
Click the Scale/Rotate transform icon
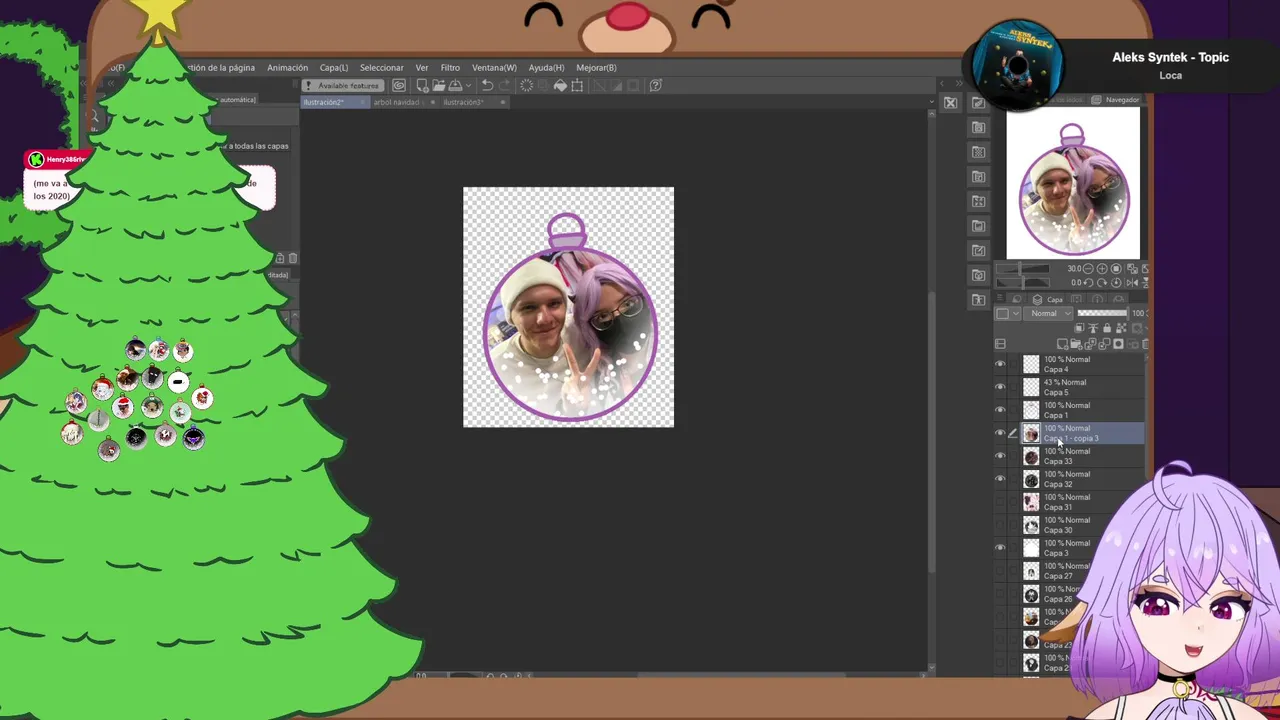click(577, 86)
